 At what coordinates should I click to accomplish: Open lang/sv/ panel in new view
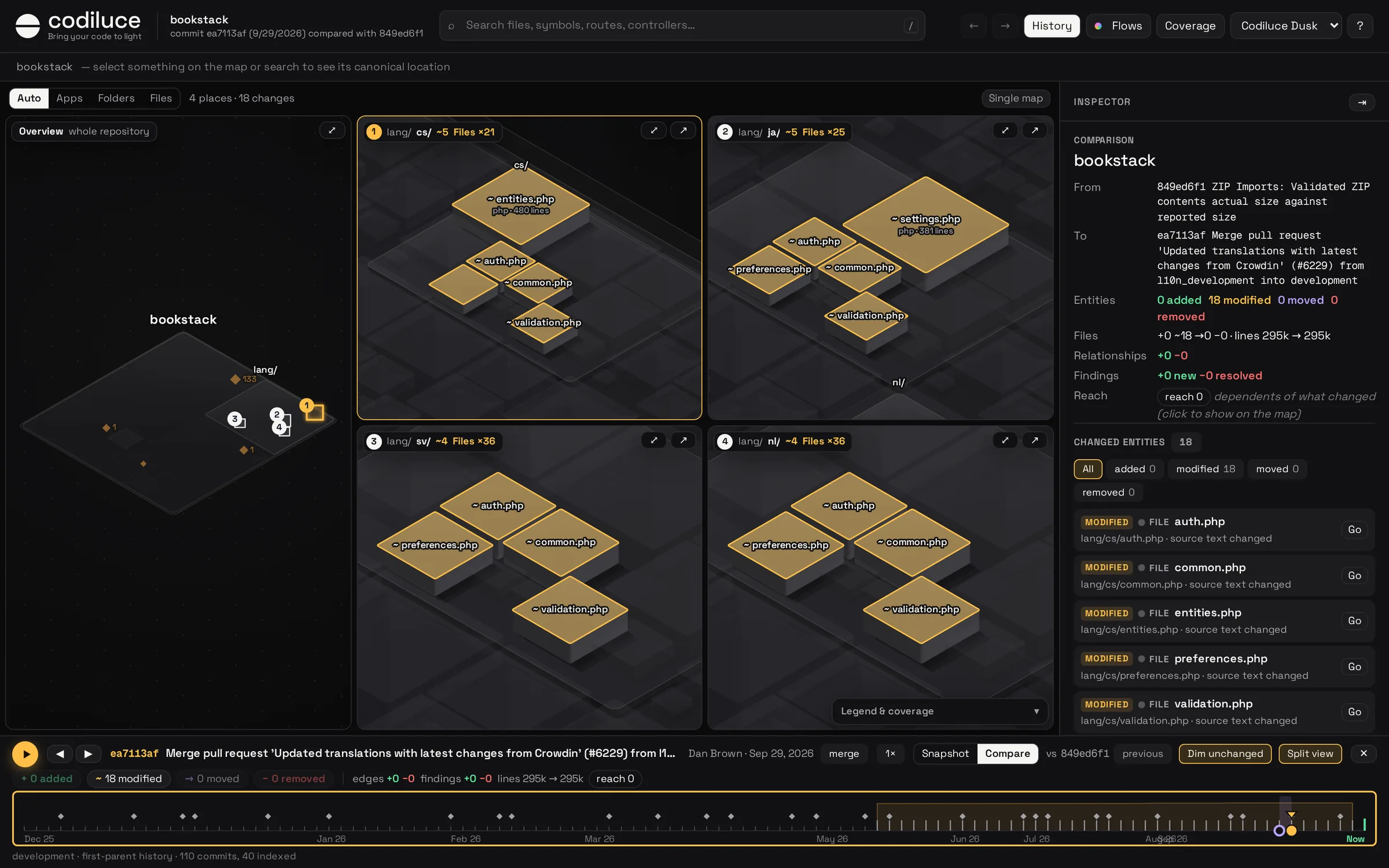(684, 440)
